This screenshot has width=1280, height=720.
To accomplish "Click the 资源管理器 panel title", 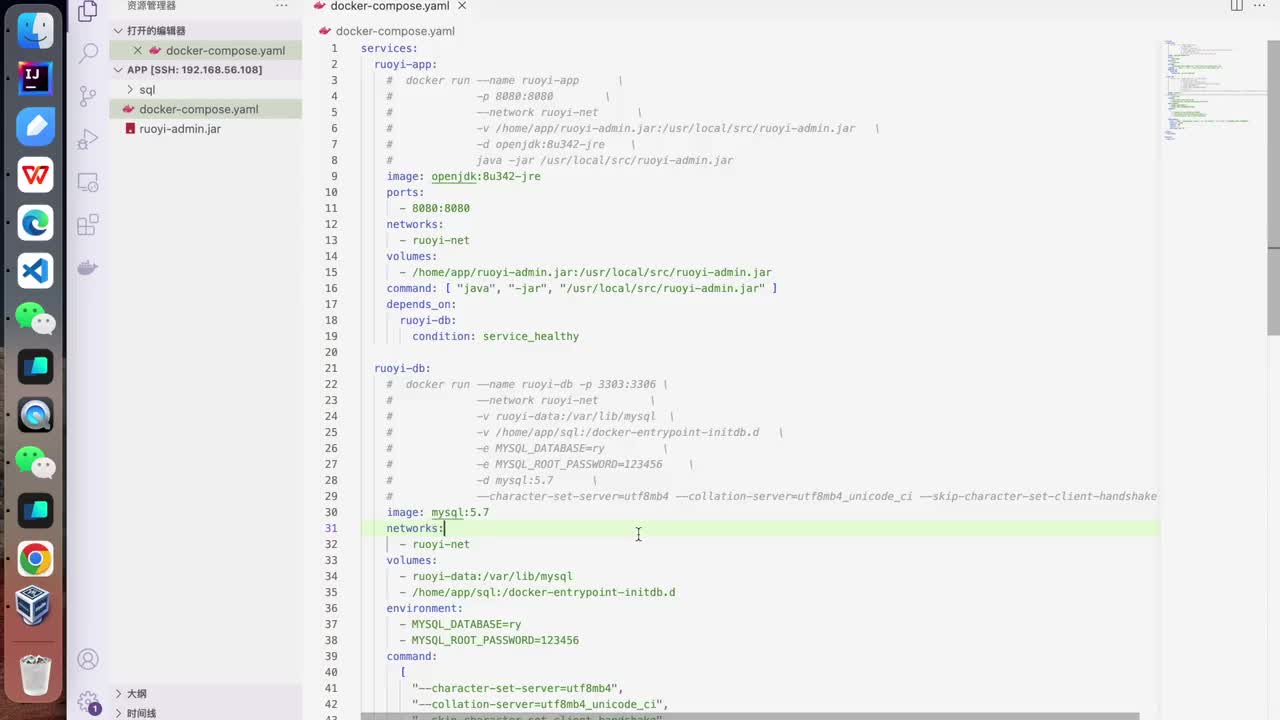I will (x=151, y=6).
